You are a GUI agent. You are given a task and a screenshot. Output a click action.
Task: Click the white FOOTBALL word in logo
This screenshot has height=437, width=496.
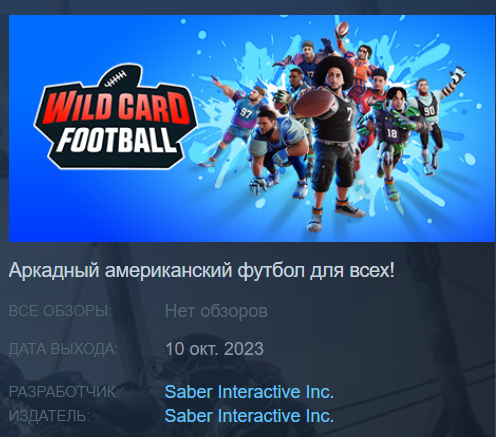117,140
